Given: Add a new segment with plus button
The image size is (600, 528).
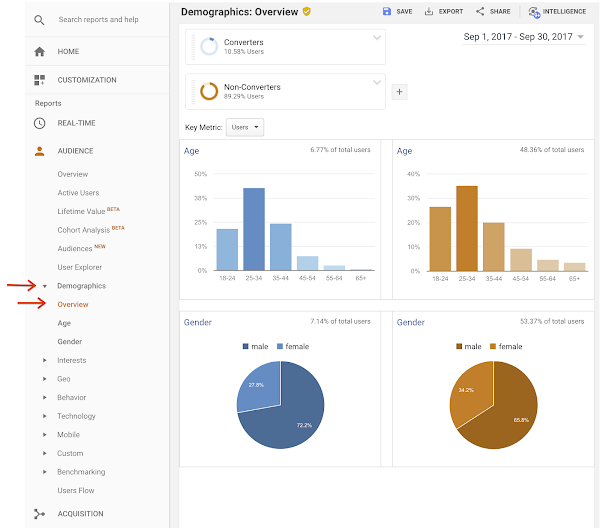Looking at the screenshot, I should pos(399,92).
